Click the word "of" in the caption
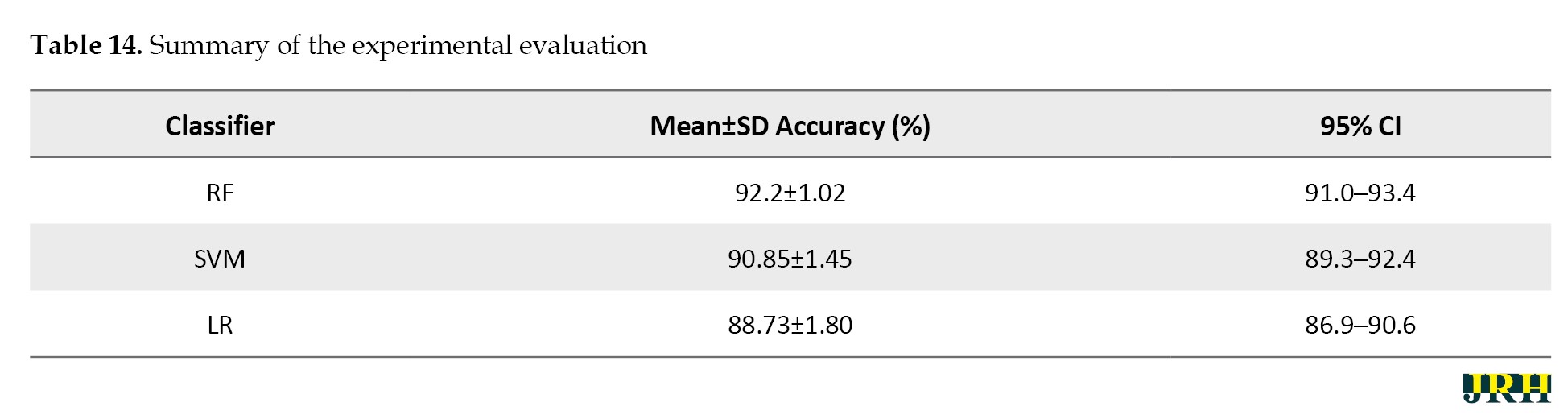 (288, 45)
